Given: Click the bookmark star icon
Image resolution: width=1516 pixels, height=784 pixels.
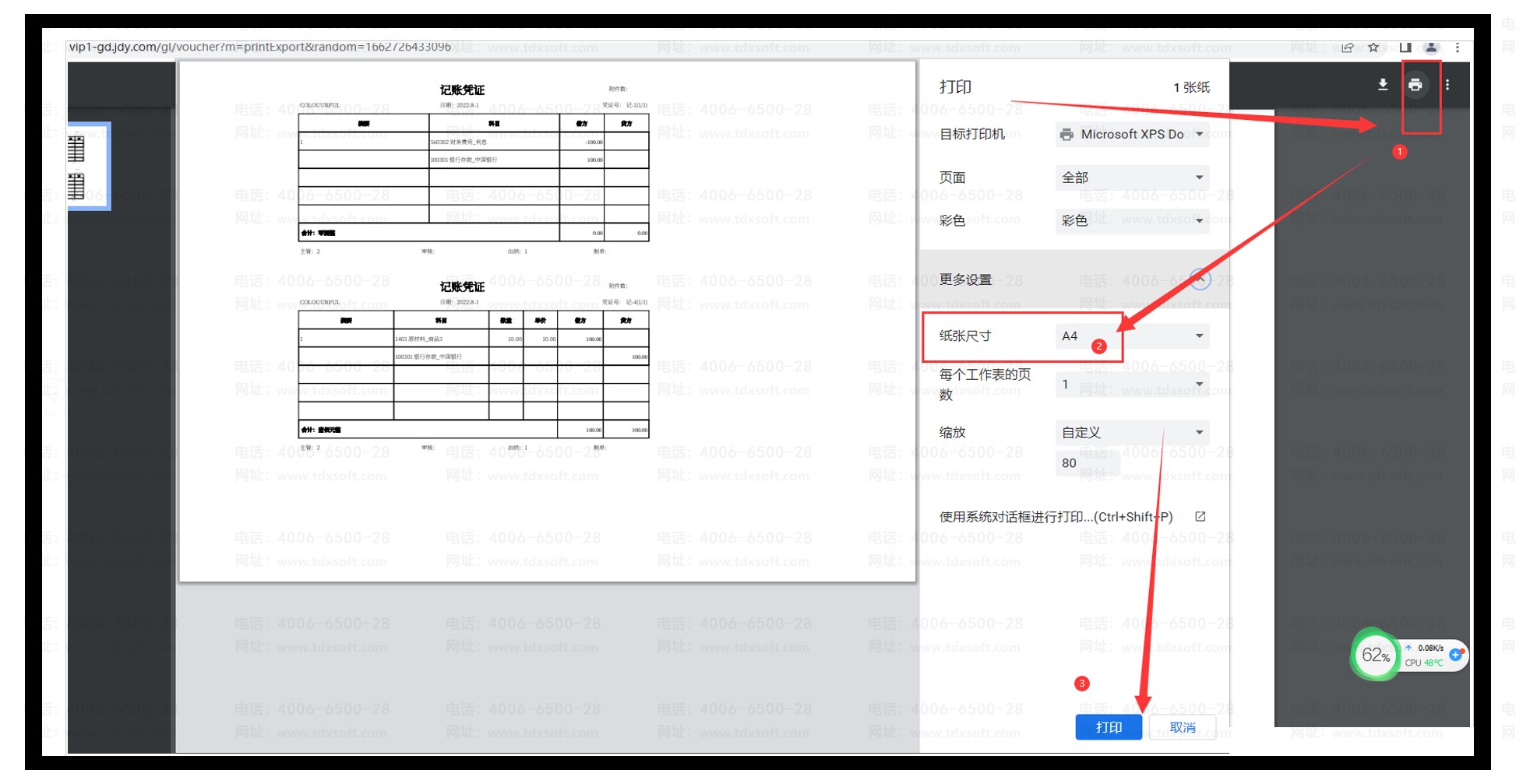Looking at the screenshot, I should click(x=1373, y=47).
